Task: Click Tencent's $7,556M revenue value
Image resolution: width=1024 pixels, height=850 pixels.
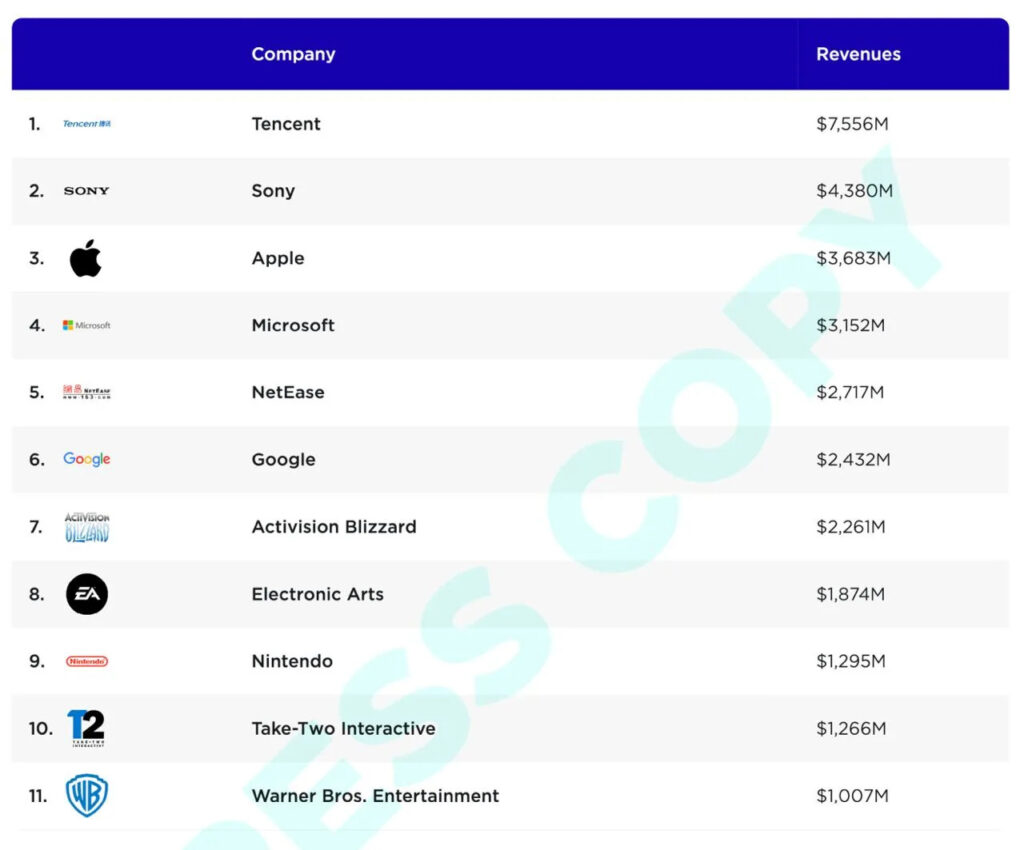Action: (x=852, y=124)
